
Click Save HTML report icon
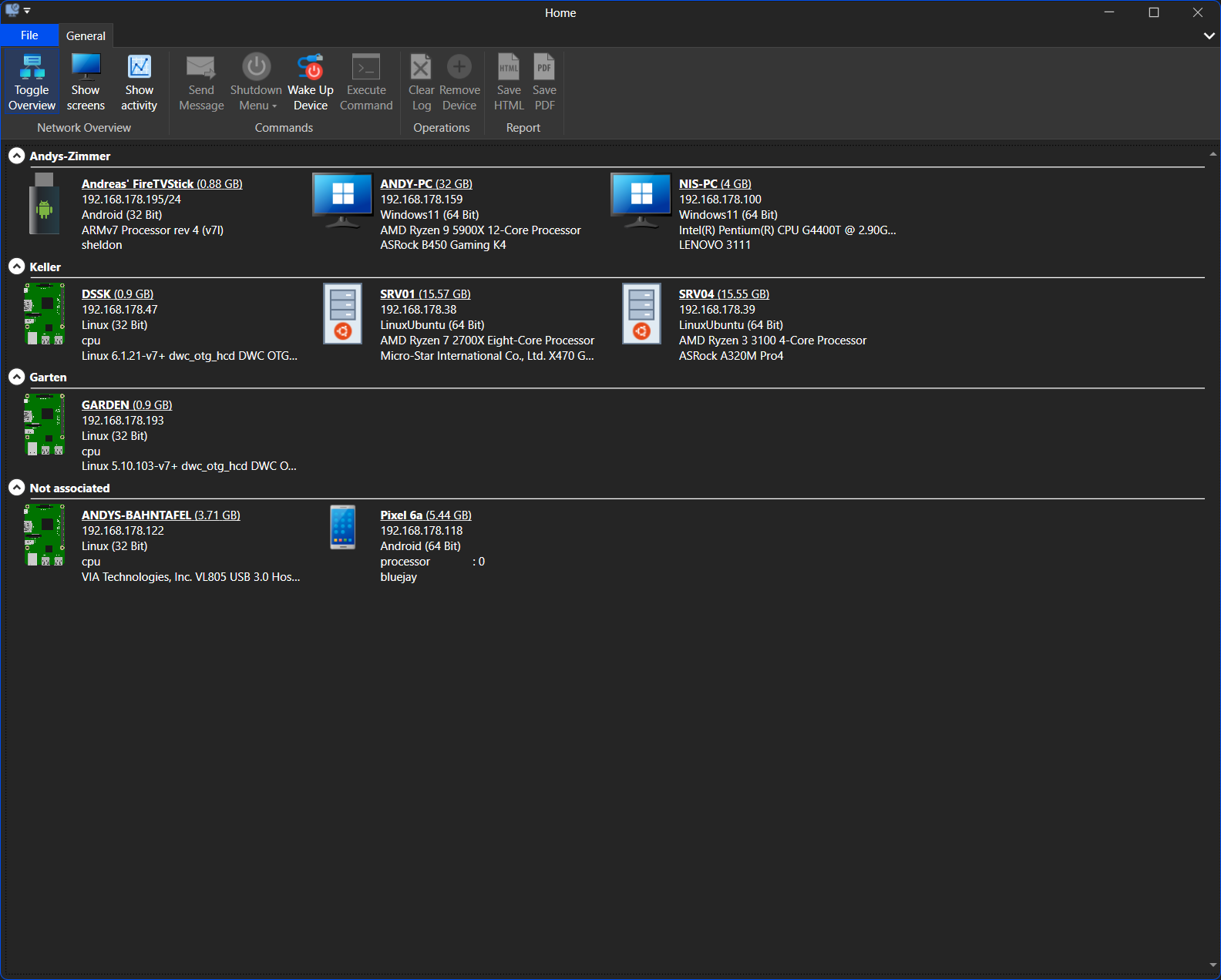coord(509,67)
